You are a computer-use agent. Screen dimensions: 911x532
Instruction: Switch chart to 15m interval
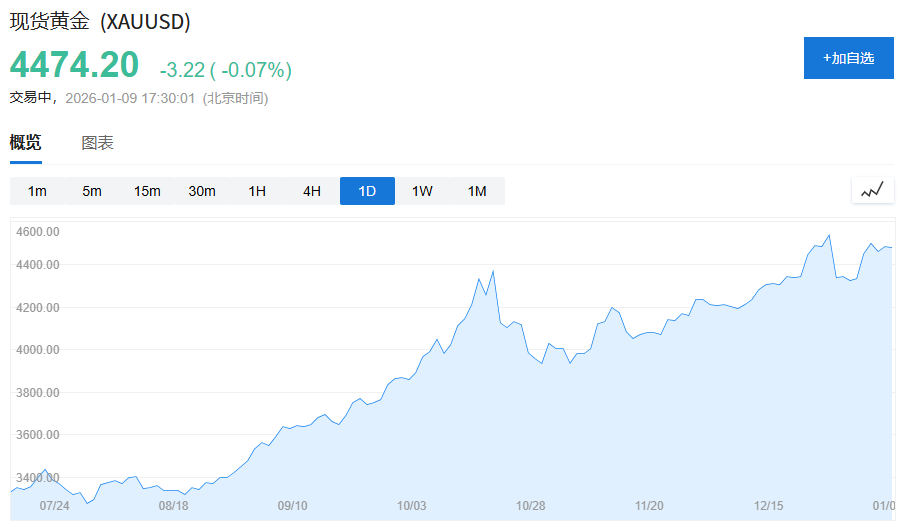147,191
